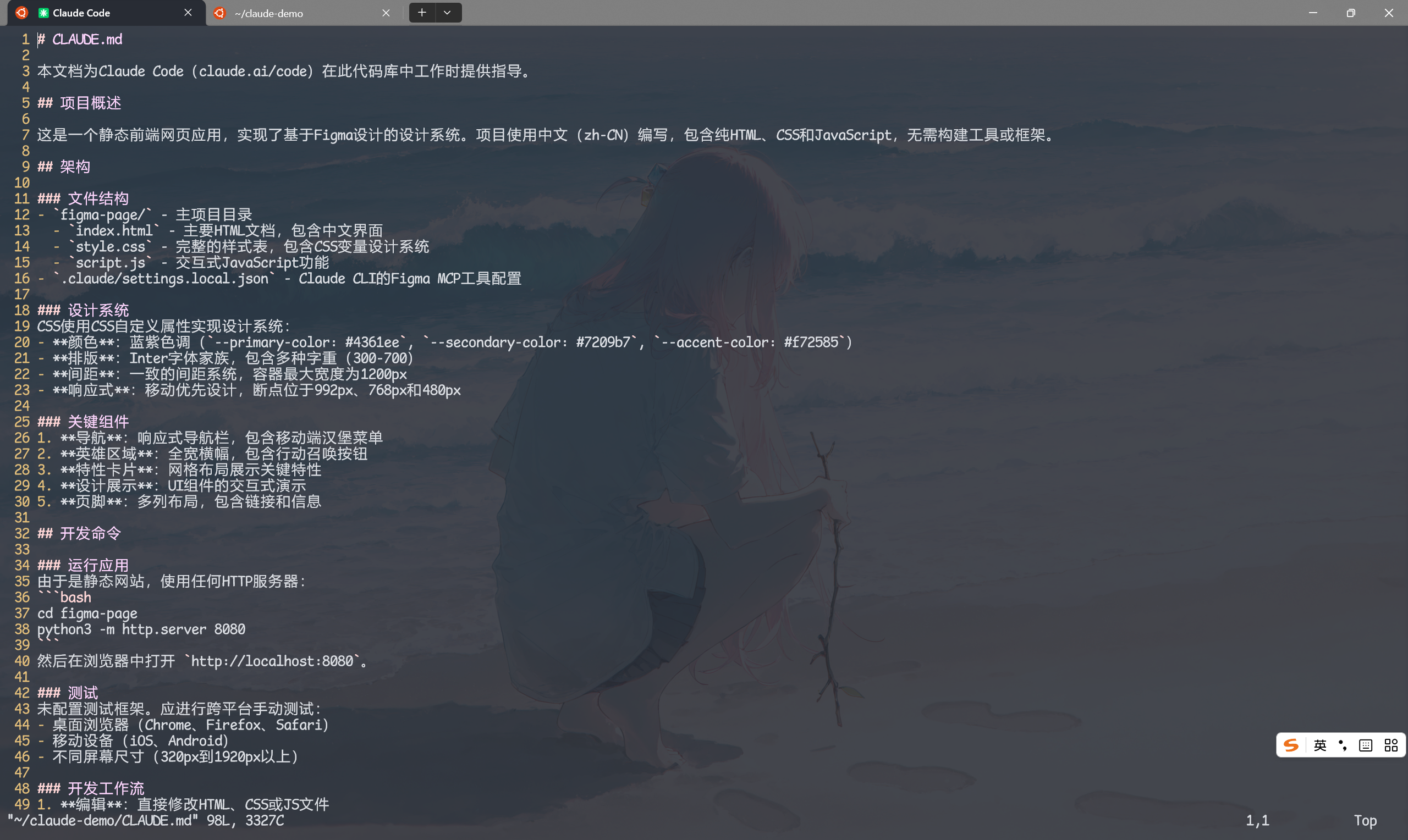
Task: Open a new terminal tab with the plus button
Action: coord(422,13)
